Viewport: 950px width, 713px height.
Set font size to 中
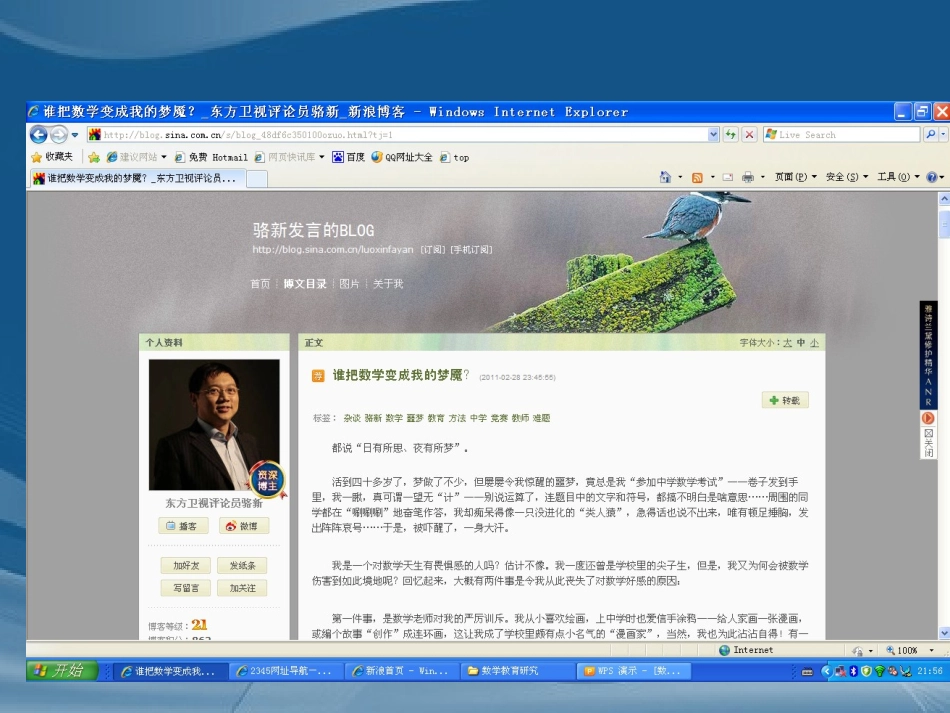(x=801, y=343)
